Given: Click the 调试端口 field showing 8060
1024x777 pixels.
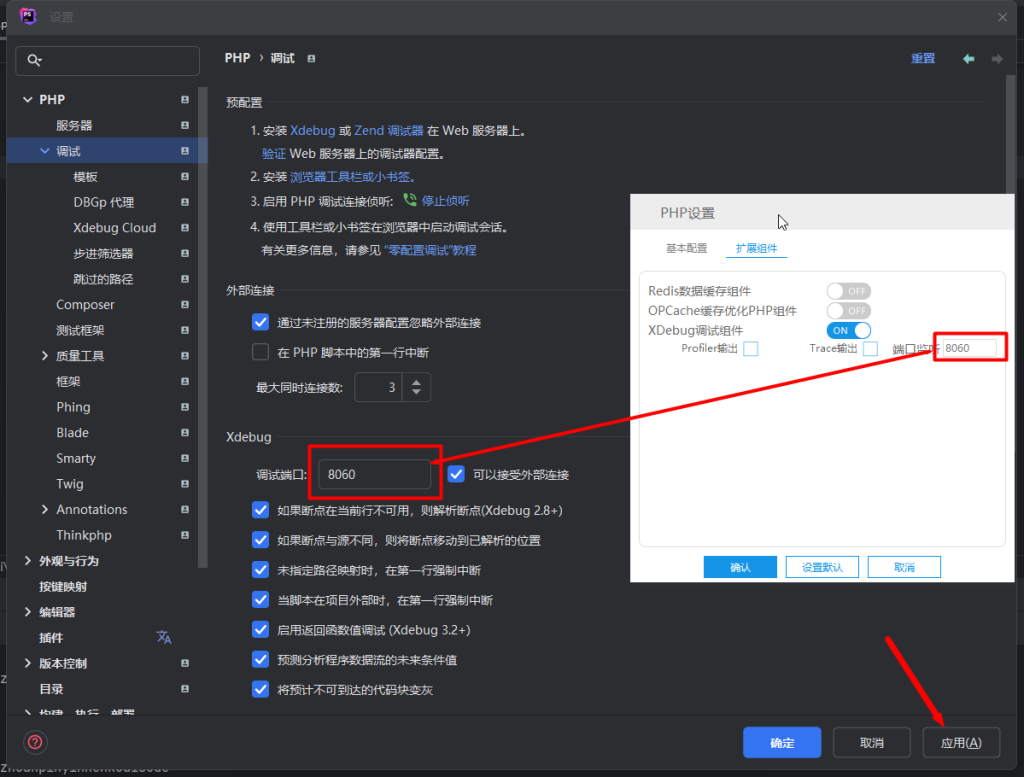Looking at the screenshot, I should click(375, 473).
